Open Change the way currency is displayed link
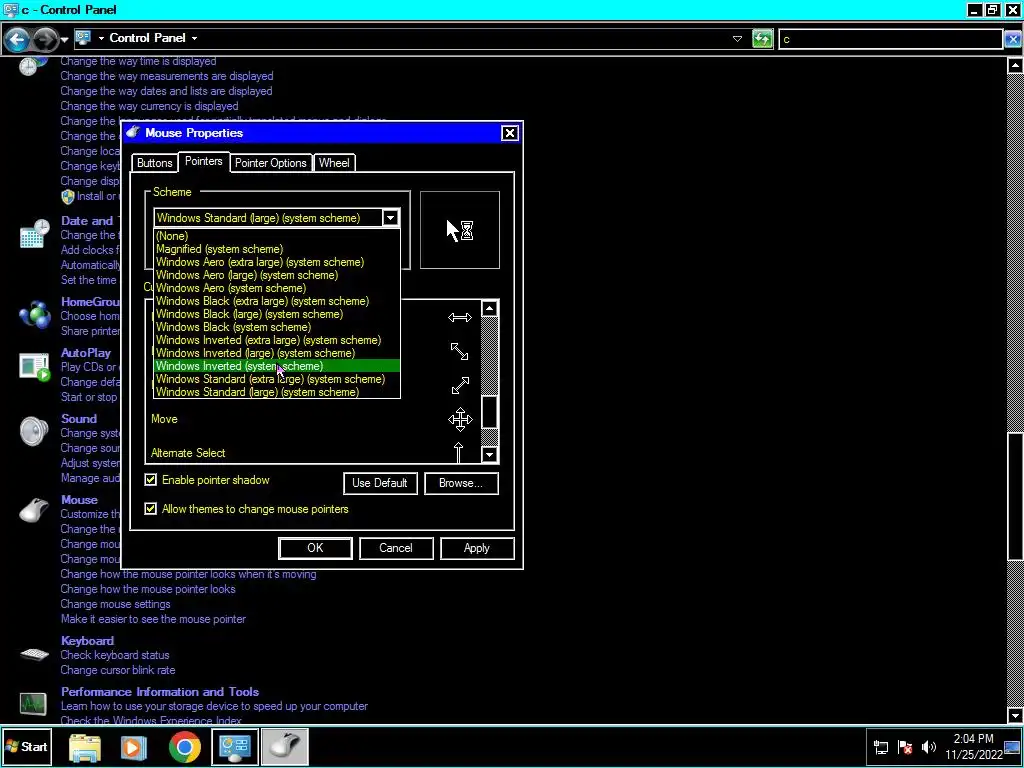1024x768 pixels. [150, 106]
